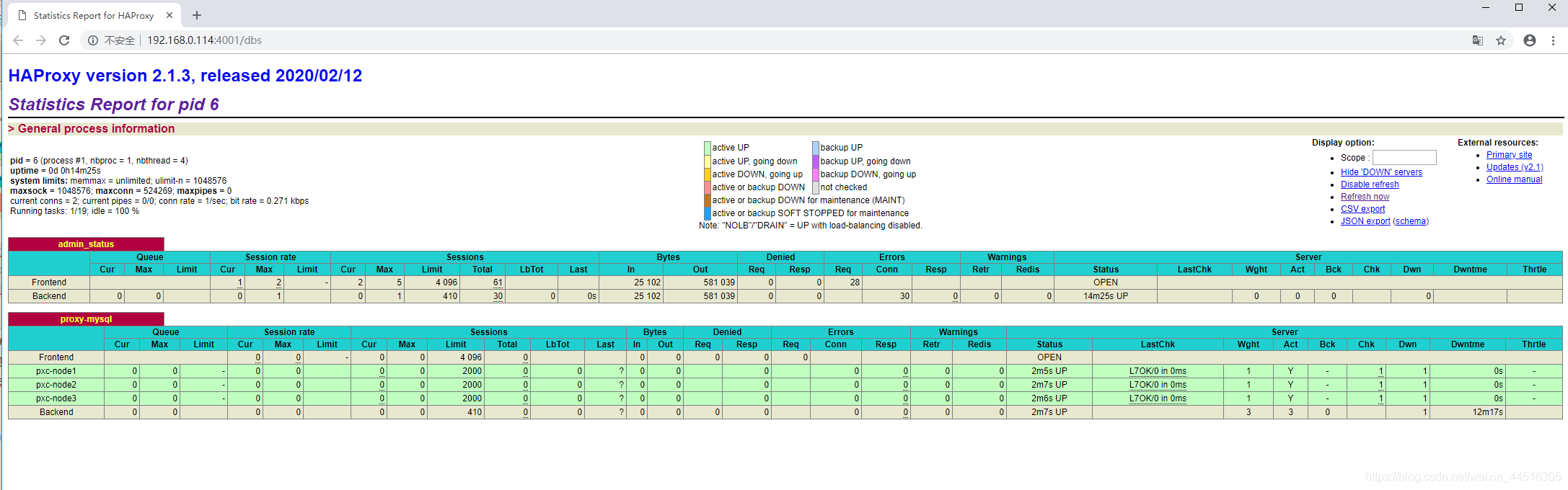
Task: Open a new browser tab
Action: coord(197,15)
